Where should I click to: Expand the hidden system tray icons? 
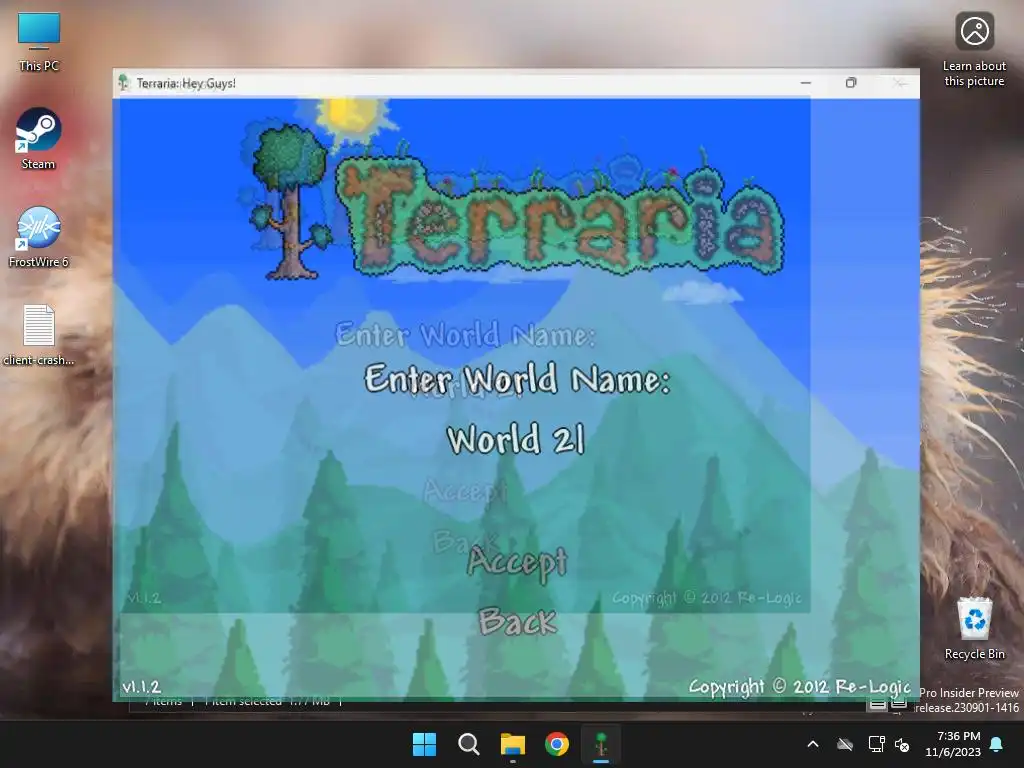pyautogui.click(x=813, y=744)
